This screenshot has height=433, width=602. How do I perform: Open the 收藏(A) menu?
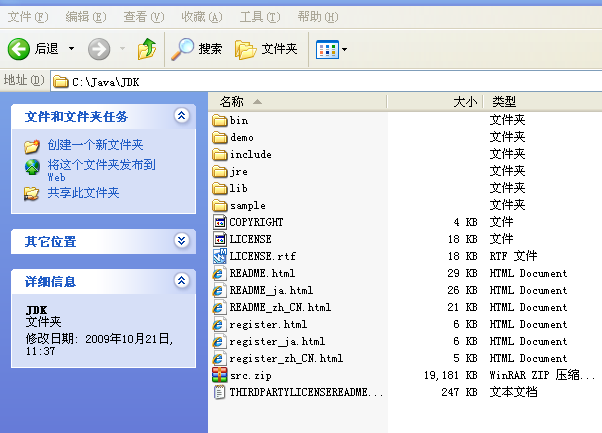202,17
